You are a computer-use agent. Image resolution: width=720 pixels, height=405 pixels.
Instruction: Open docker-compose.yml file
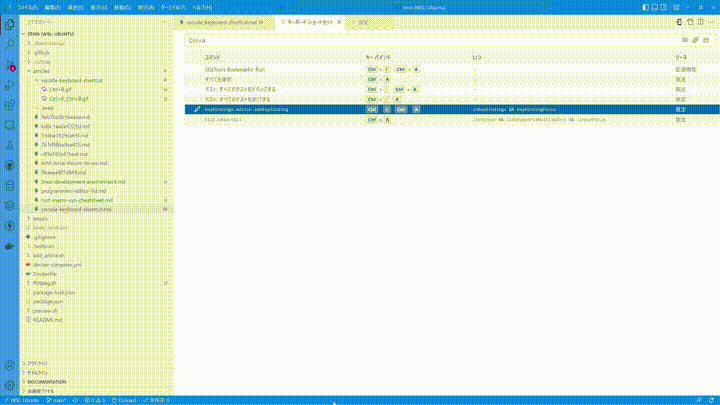[x=57, y=264]
